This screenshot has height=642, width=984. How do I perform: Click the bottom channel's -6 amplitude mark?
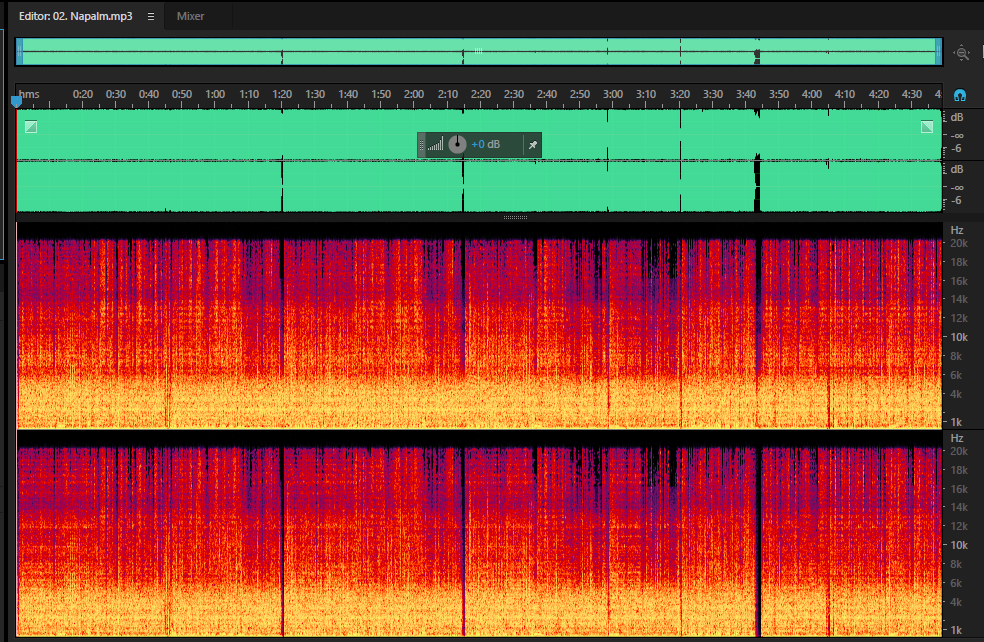[956, 201]
